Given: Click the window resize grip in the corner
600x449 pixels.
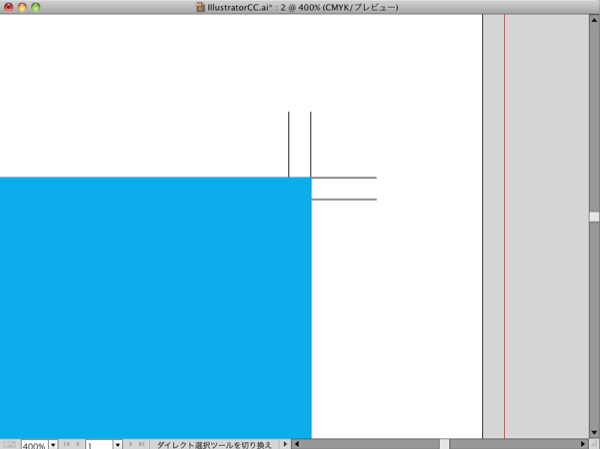Looking at the screenshot, I should pyautogui.click(x=594, y=444).
